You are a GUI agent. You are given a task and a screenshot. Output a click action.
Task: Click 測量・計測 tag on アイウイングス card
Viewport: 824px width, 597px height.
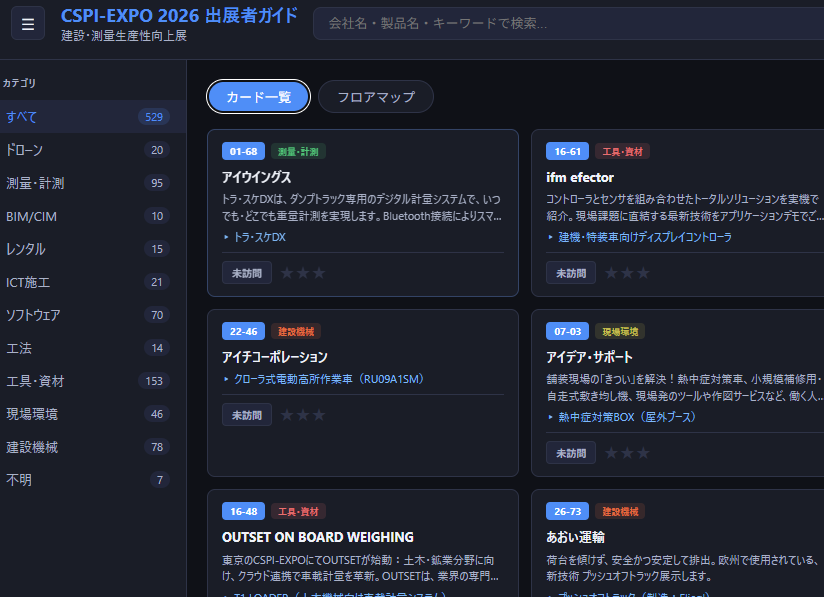pyautogui.click(x=298, y=151)
